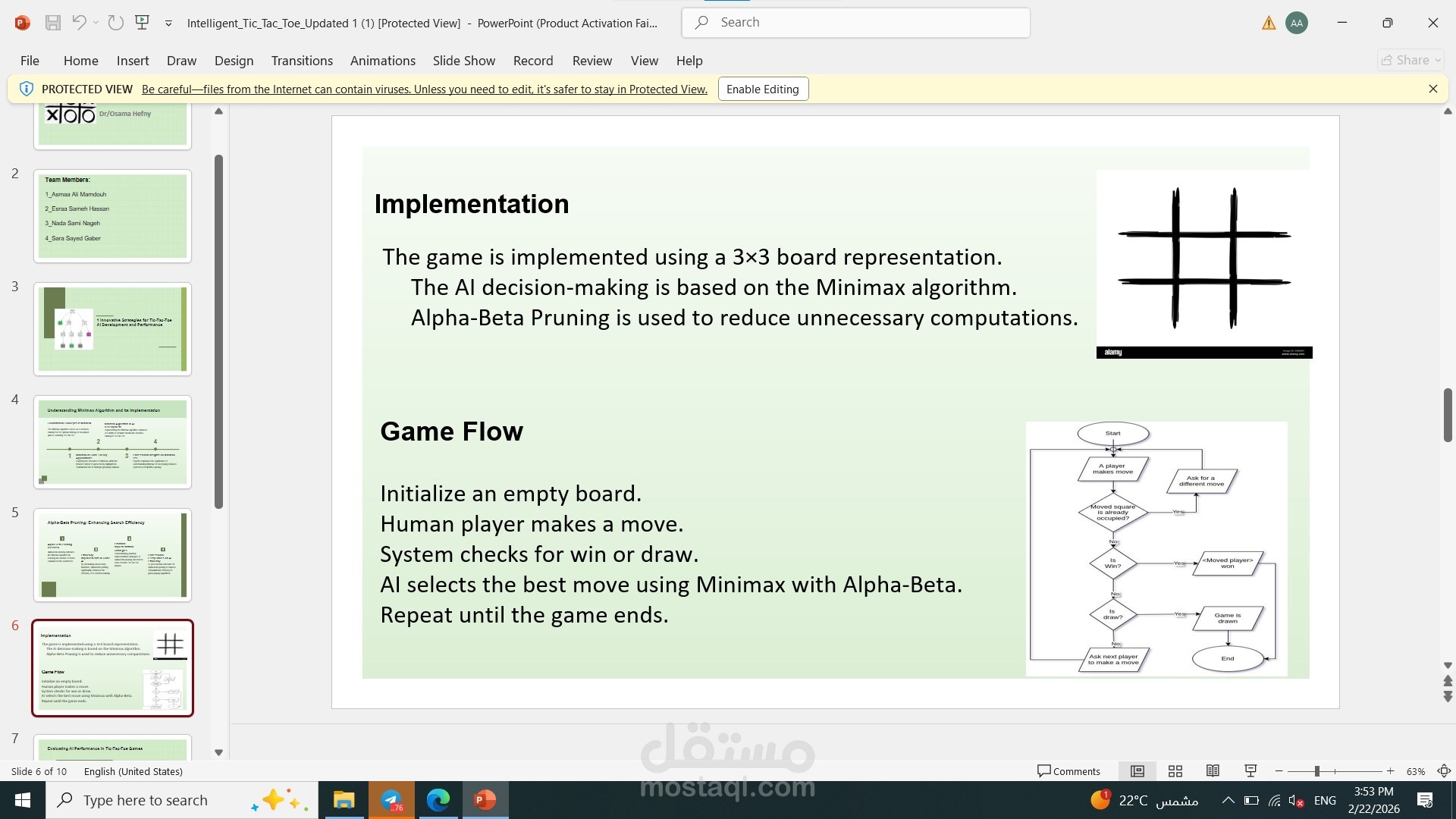This screenshot has width=1456, height=819.
Task: Switch to Normal view
Action: 1137,770
